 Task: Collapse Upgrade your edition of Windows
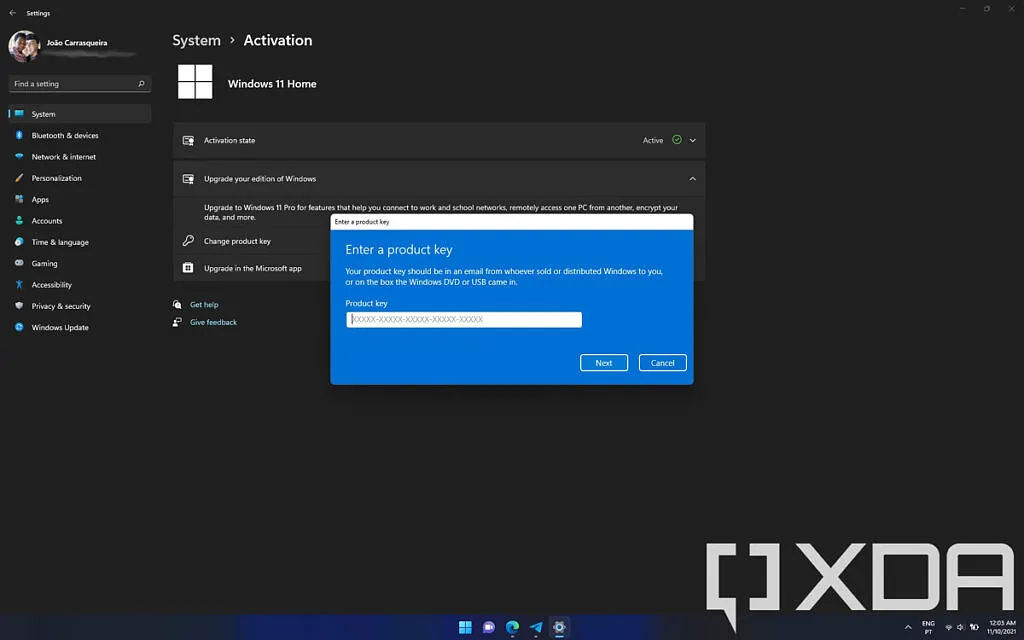pos(693,179)
